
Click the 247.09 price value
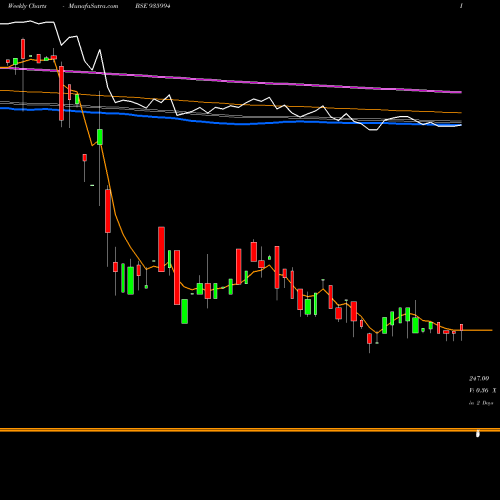pos(479,378)
